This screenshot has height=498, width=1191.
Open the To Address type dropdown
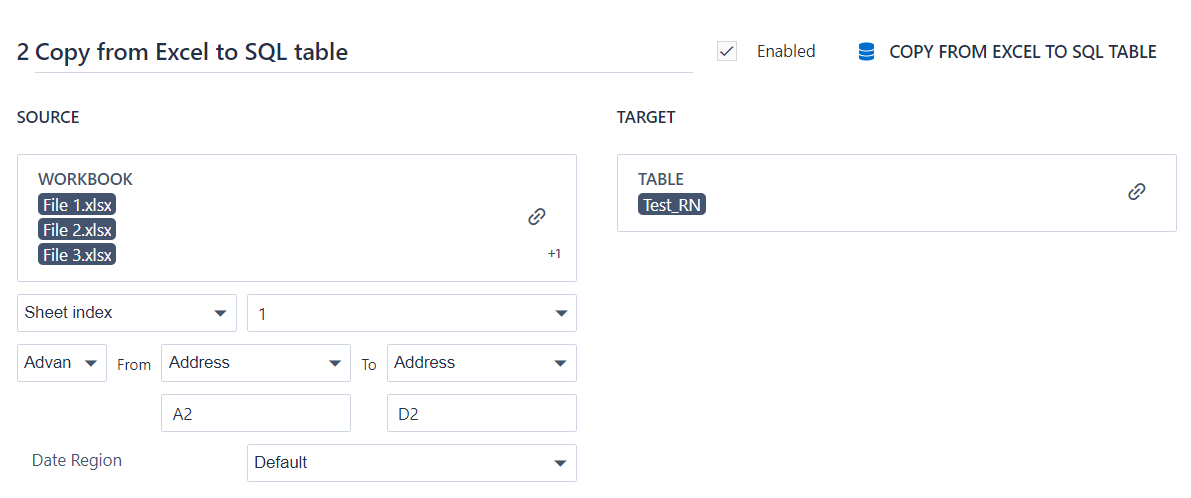481,363
